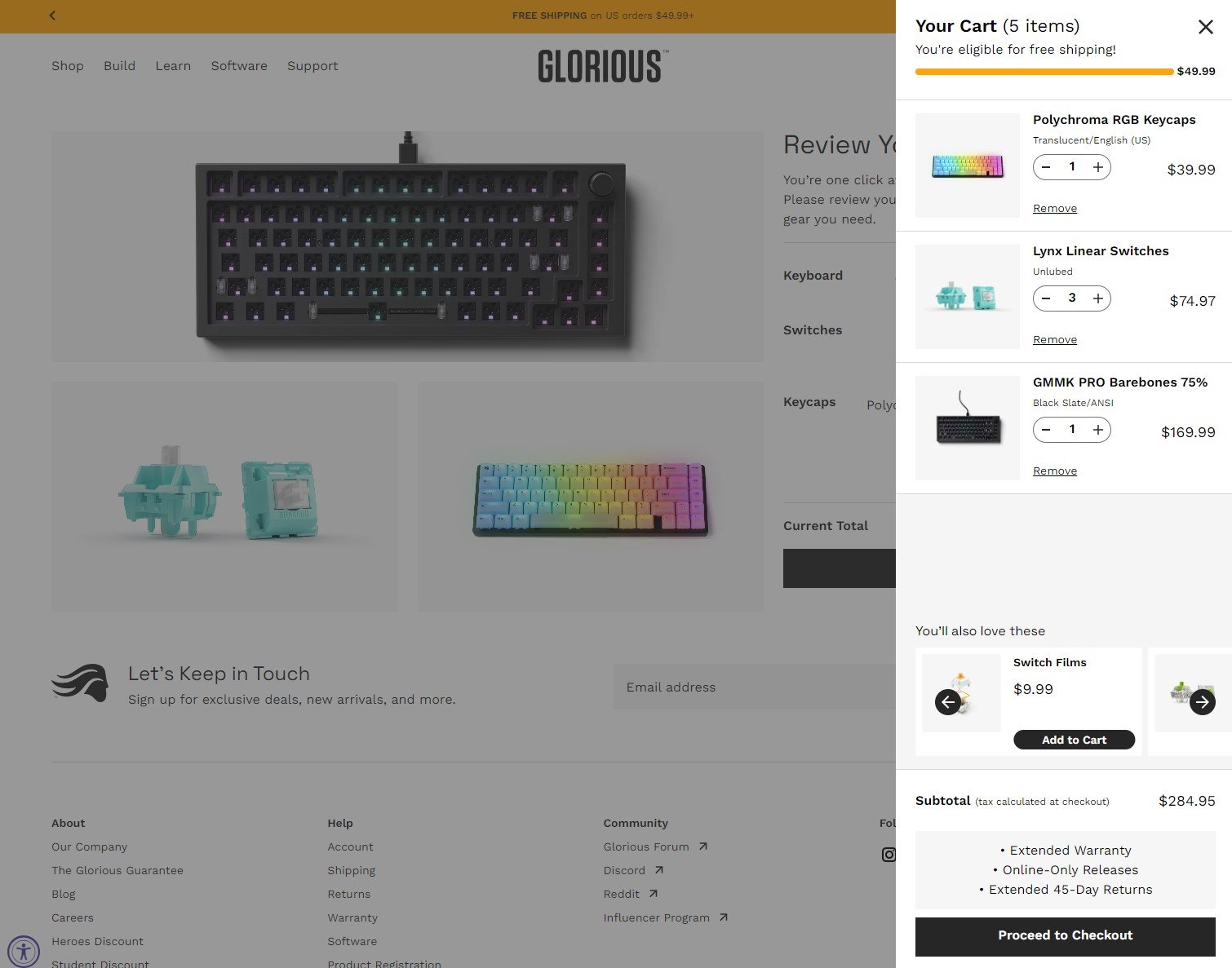Image resolution: width=1232 pixels, height=968 pixels.
Task: Remove Lynx Linear Switches from cart
Action: click(1054, 340)
